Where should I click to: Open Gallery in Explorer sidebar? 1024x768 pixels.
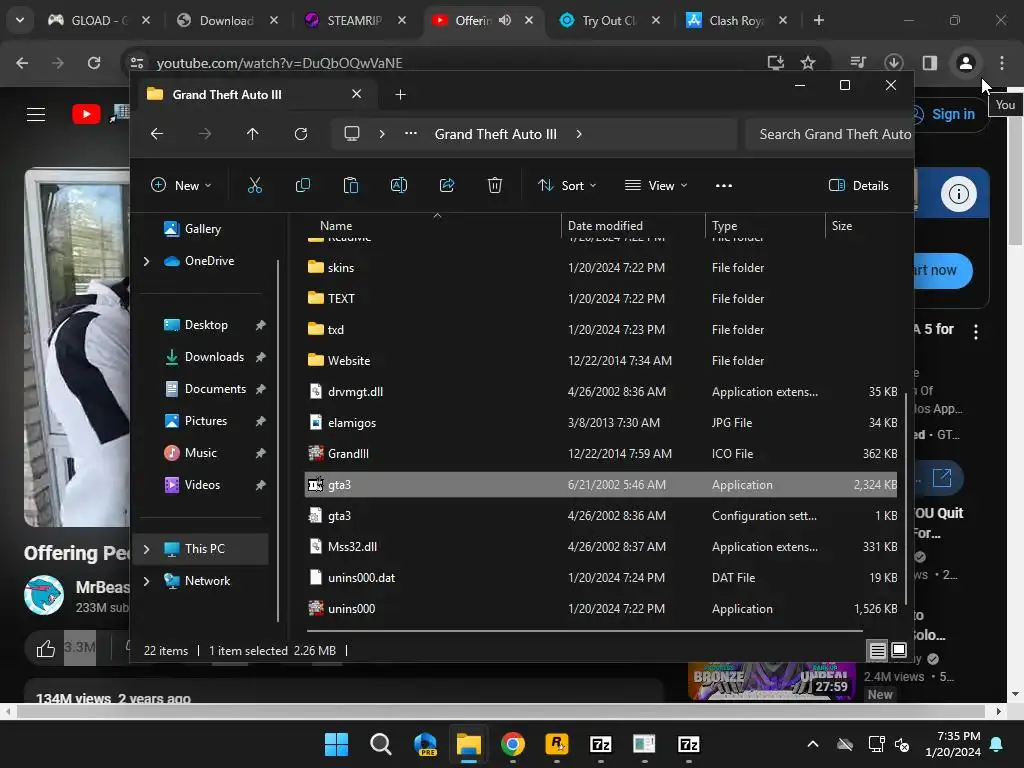click(202, 229)
